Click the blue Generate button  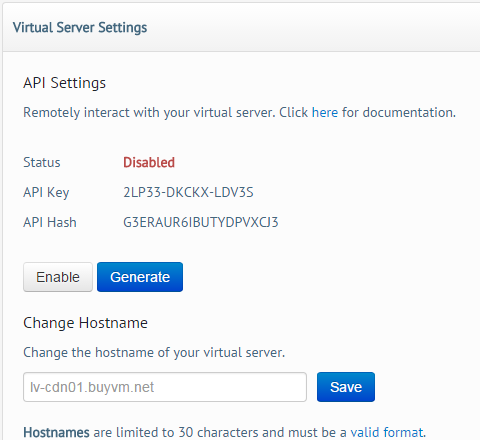(140, 277)
